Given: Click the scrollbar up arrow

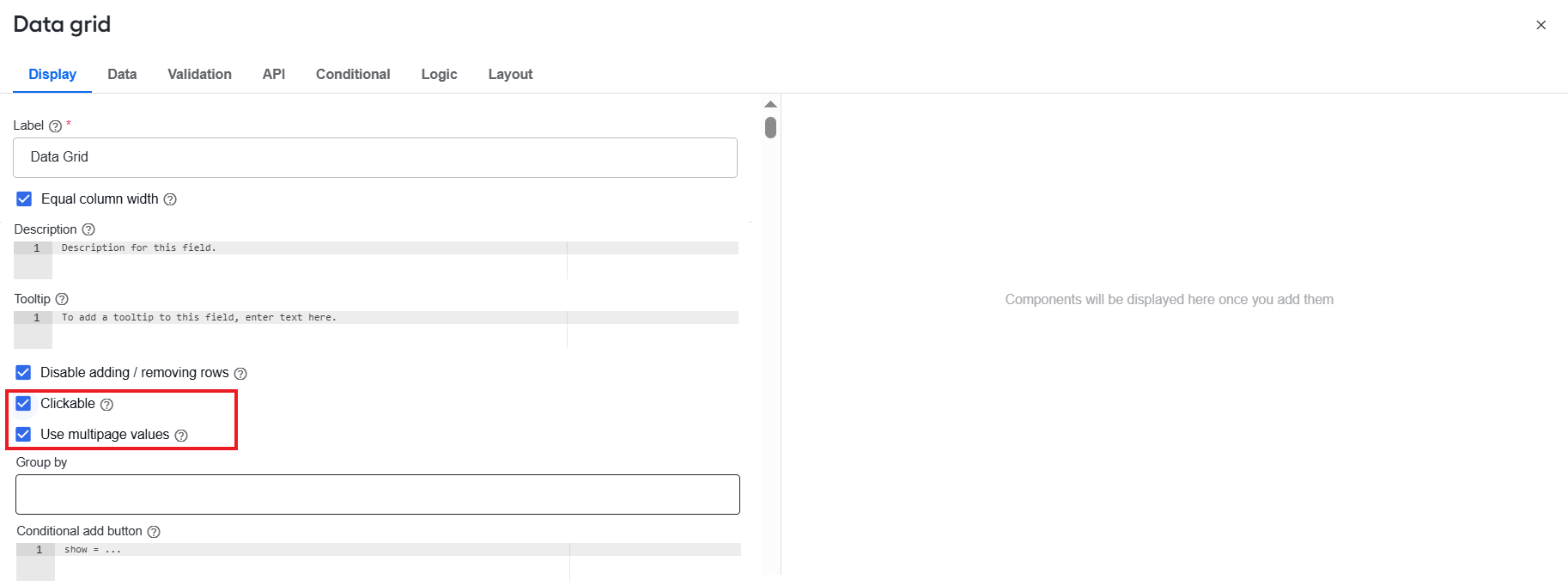Looking at the screenshot, I should 770,104.
